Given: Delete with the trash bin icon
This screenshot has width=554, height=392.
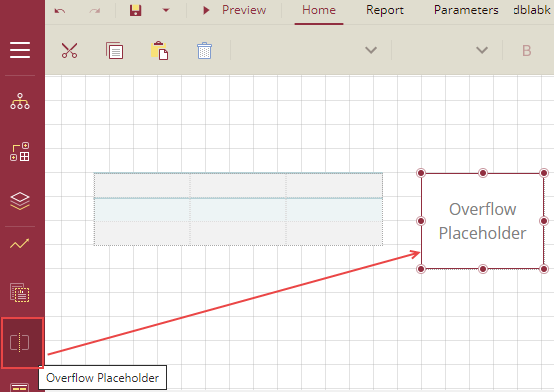Looking at the screenshot, I should pyautogui.click(x=205, y=51).
